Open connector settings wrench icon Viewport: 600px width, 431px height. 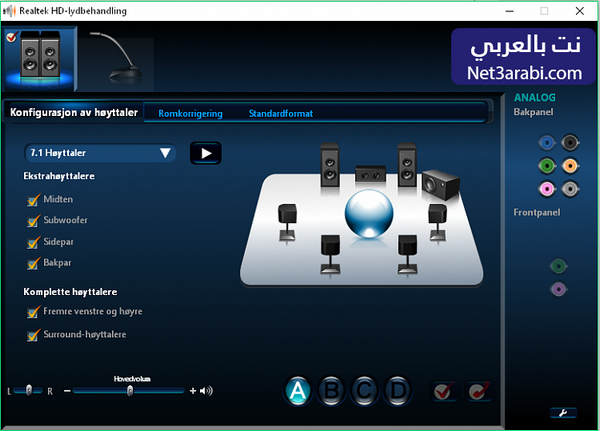pyautogui.click(x=563, y=413)
